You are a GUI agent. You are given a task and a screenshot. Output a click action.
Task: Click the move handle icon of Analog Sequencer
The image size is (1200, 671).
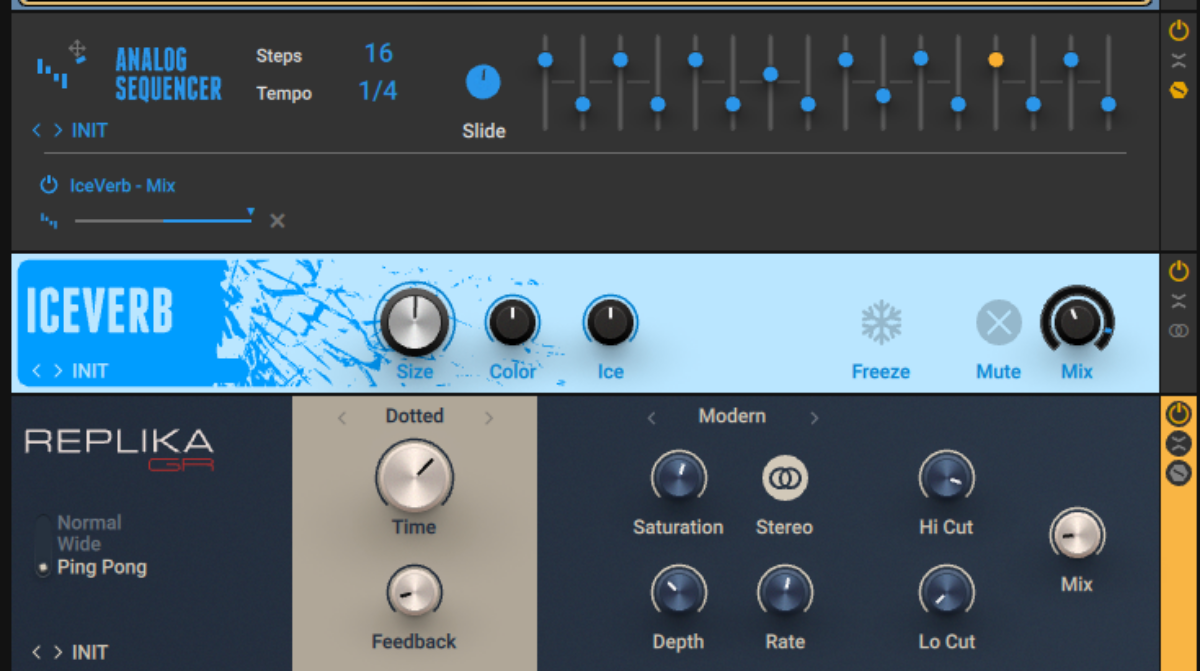77,49
